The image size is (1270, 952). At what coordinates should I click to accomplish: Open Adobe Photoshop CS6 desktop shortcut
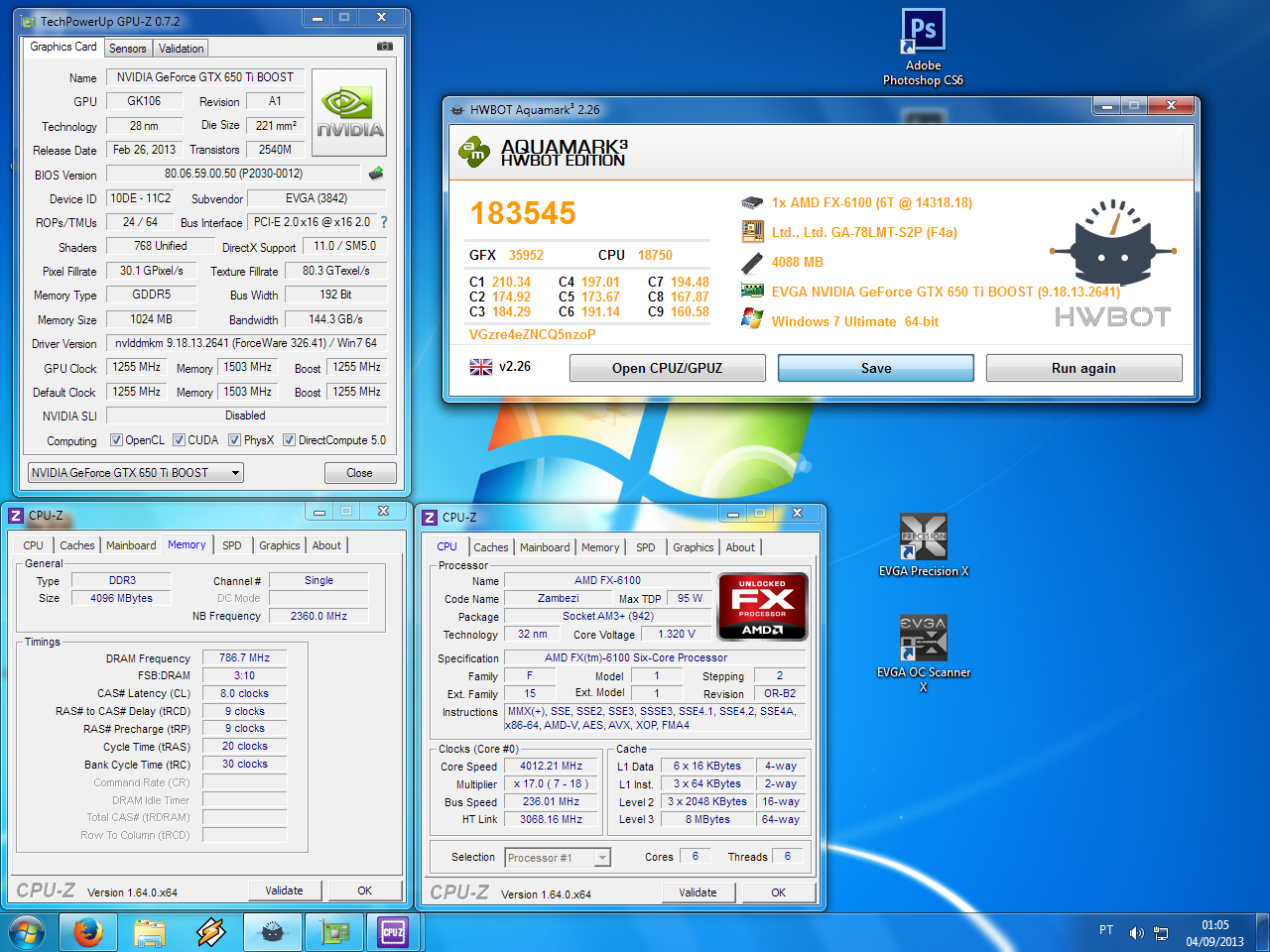point(923,48)
